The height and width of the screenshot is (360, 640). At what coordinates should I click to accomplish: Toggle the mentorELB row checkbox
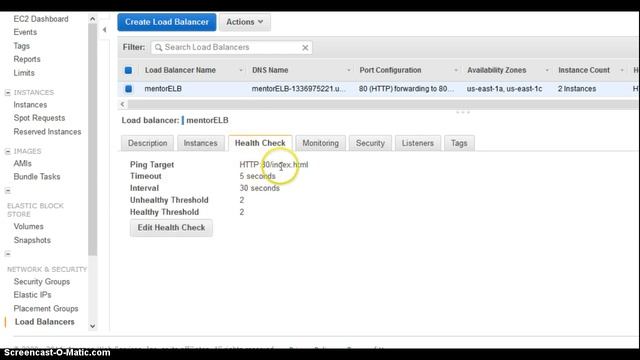[x=129, y=89]
